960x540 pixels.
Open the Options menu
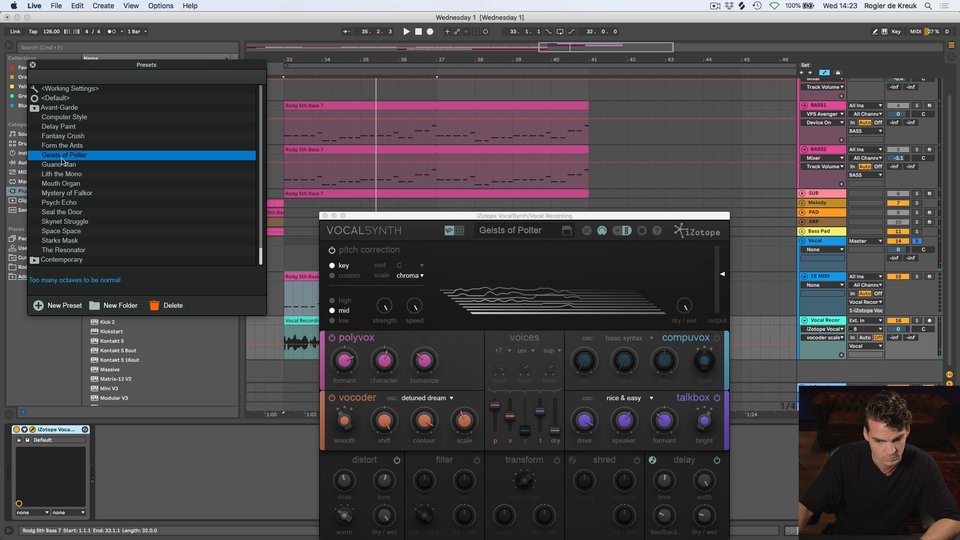coord(160,6)
